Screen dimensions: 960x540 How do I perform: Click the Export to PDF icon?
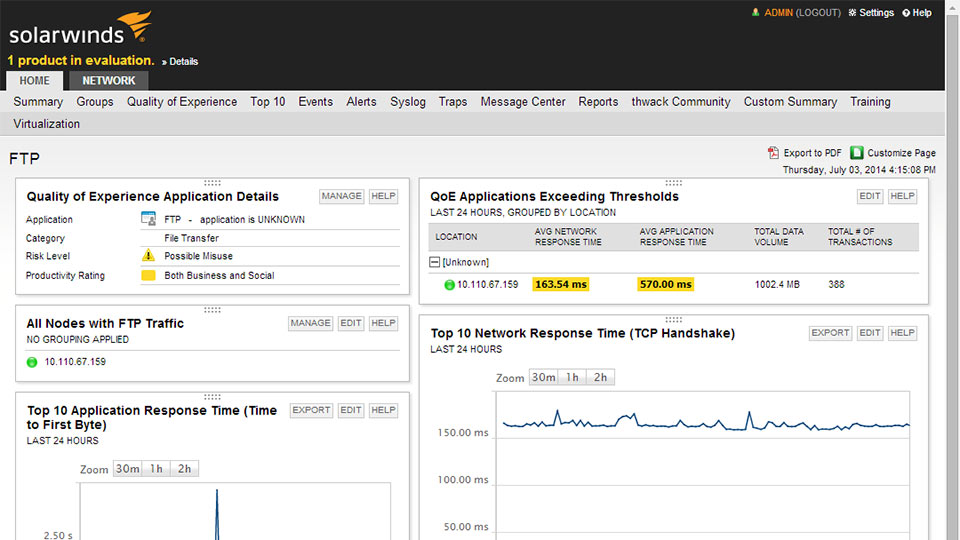tap(773, 152)
